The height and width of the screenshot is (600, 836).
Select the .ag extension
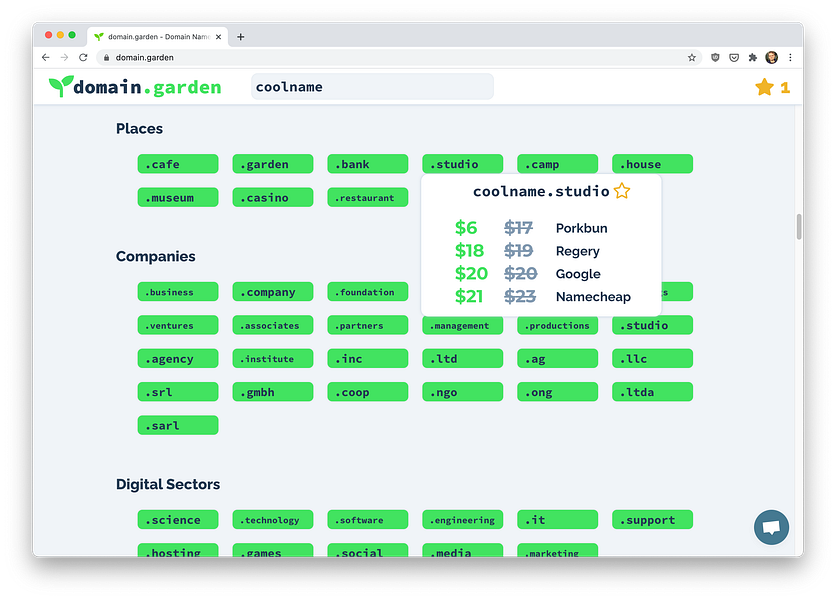pyautogui.click(x=558, y=358)
